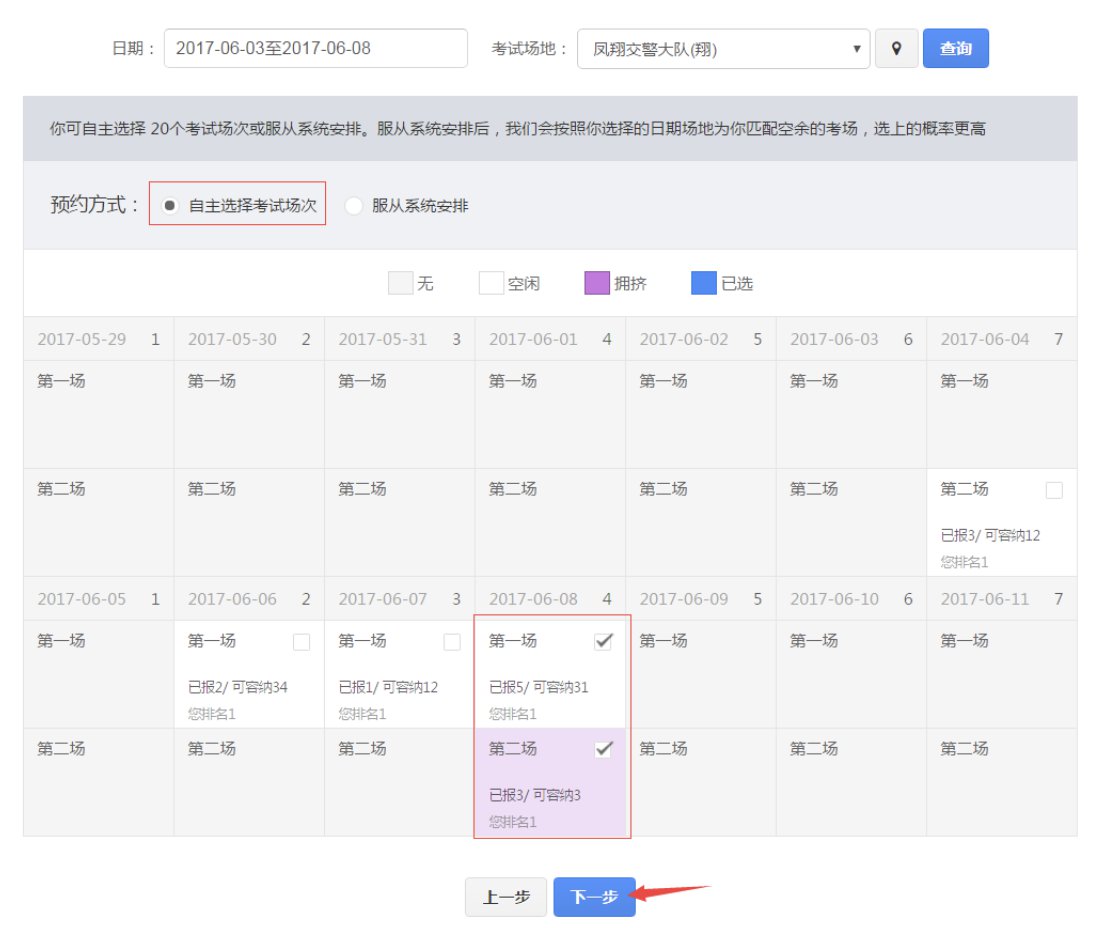Viewport: 1098px width, 928px height.
Task: Click the map location pin icon
Action: point(897,48)
